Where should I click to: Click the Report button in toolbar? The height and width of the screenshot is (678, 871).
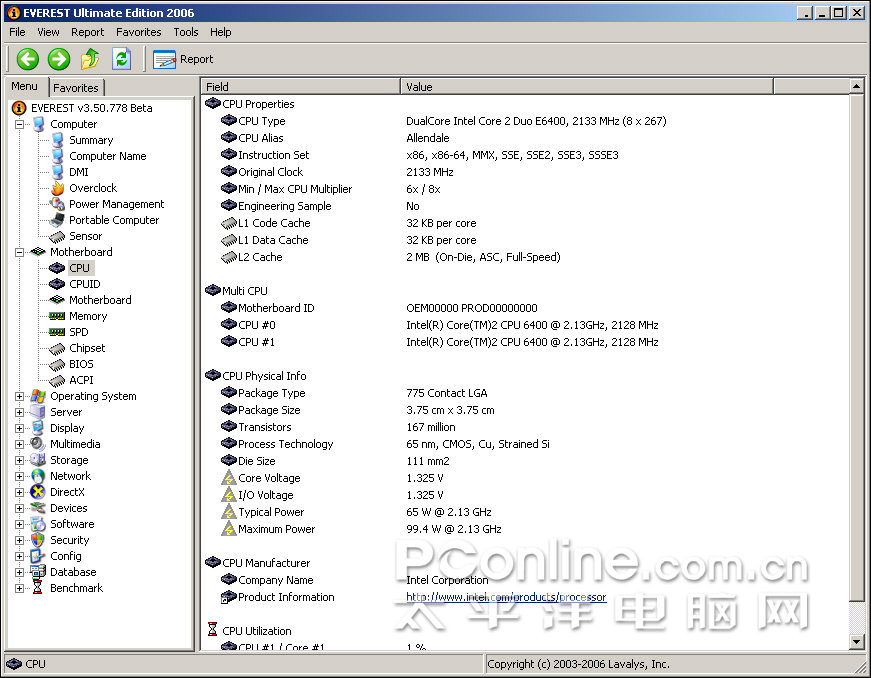(183, 59)
